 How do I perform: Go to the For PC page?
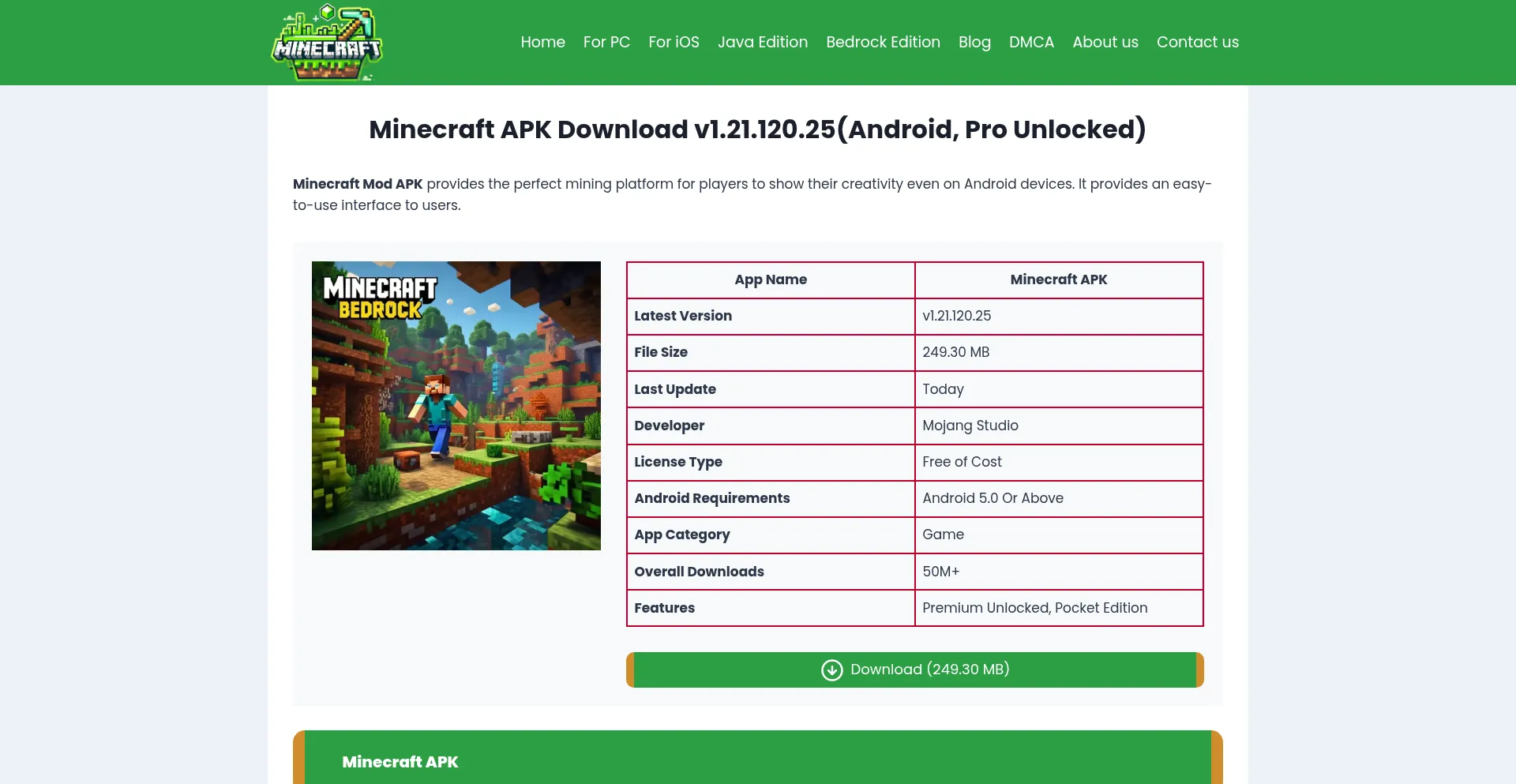point(606,43)
